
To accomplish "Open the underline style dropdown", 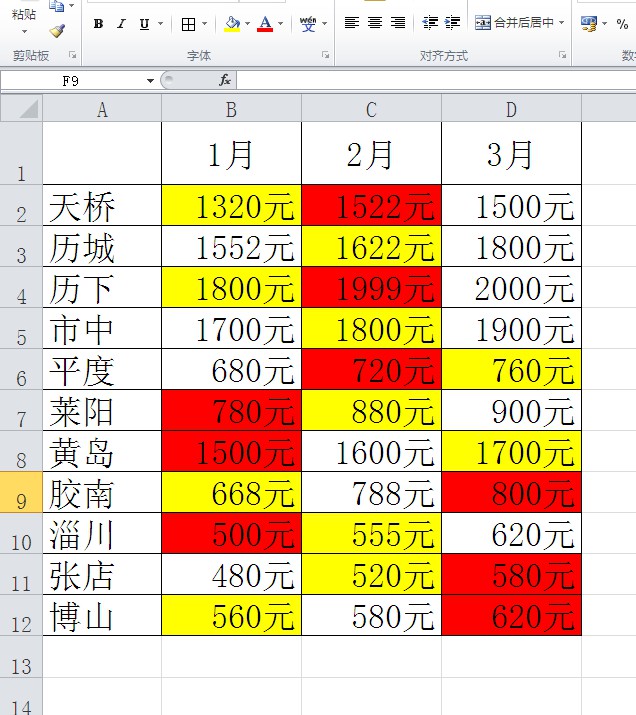I will click(160, 24).
